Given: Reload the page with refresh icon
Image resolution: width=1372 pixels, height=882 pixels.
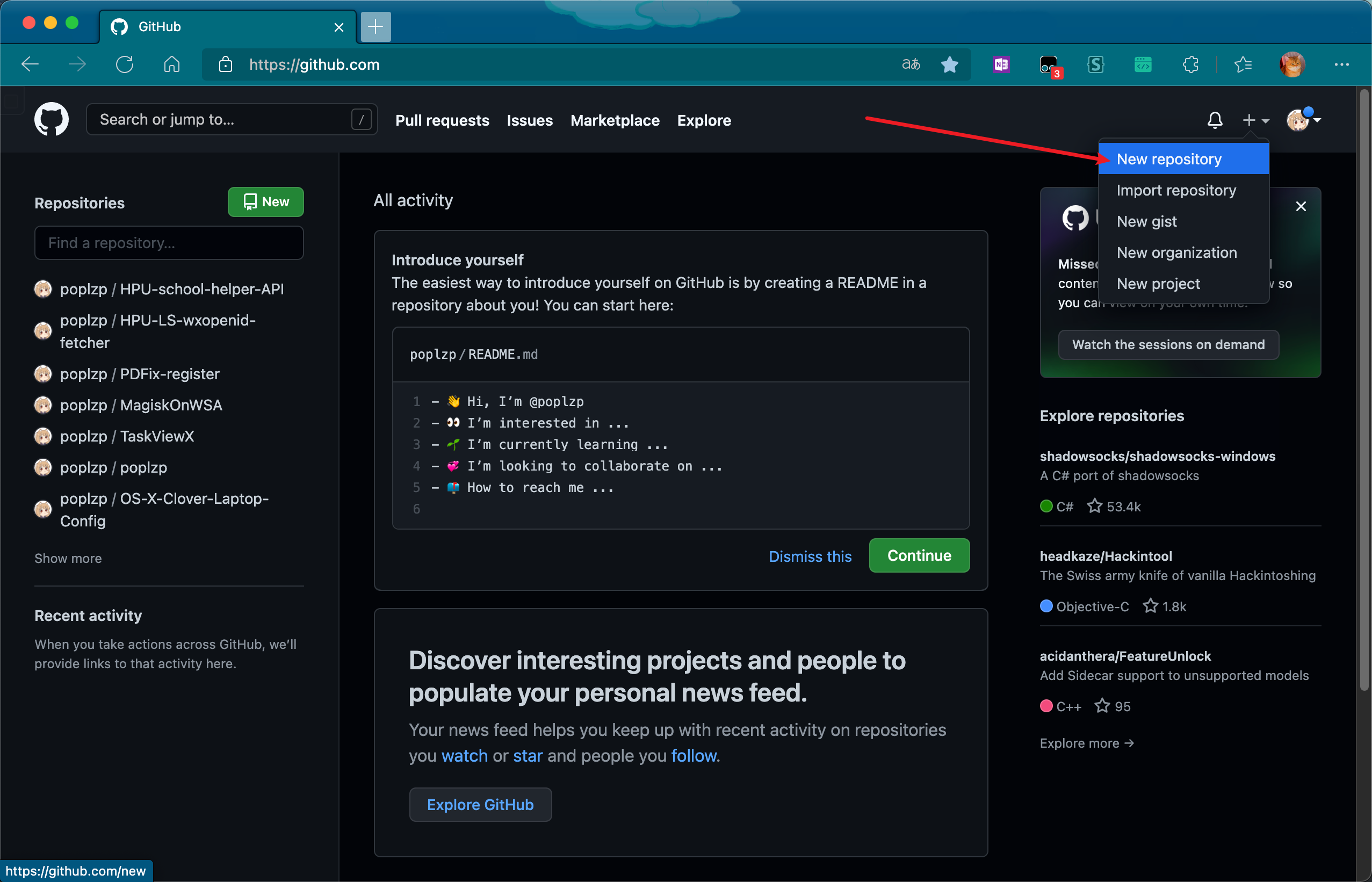Looking at the screenshot, I should coord(125,64).
